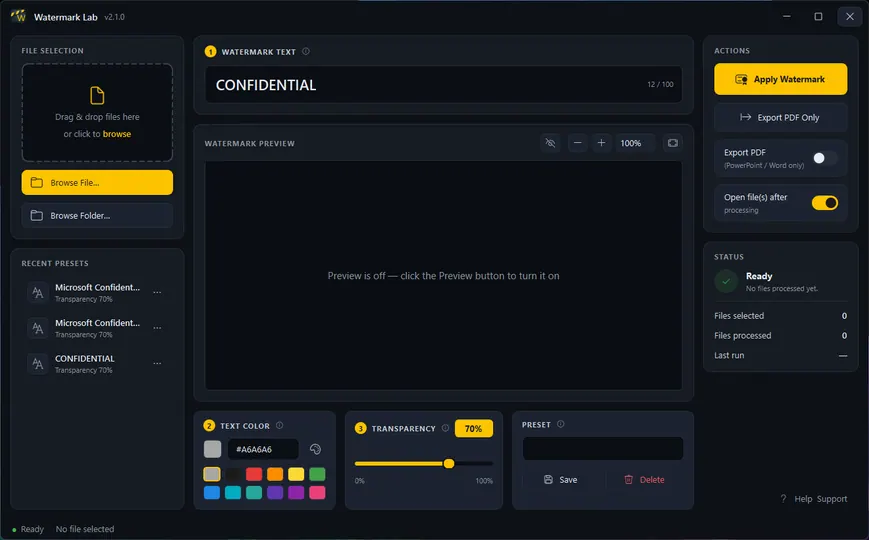Click the info icon beside Text Color
Image resolution: width=869 pixels, height=540 pixels.
280,425
